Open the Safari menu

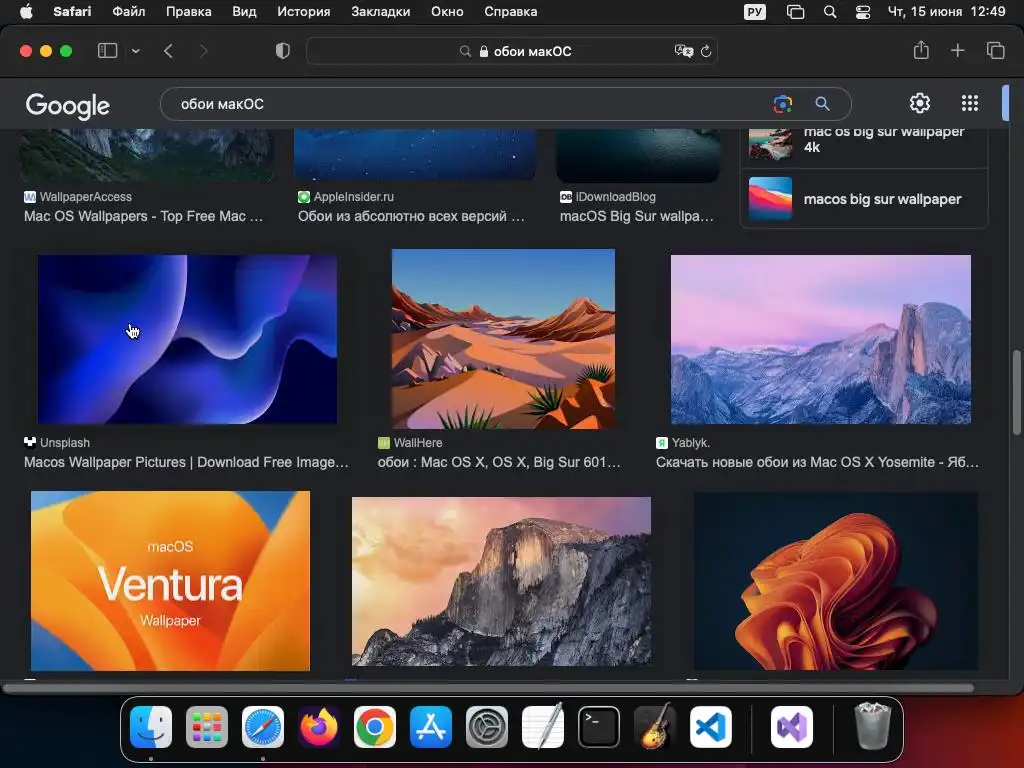click(x=72, y=12)
